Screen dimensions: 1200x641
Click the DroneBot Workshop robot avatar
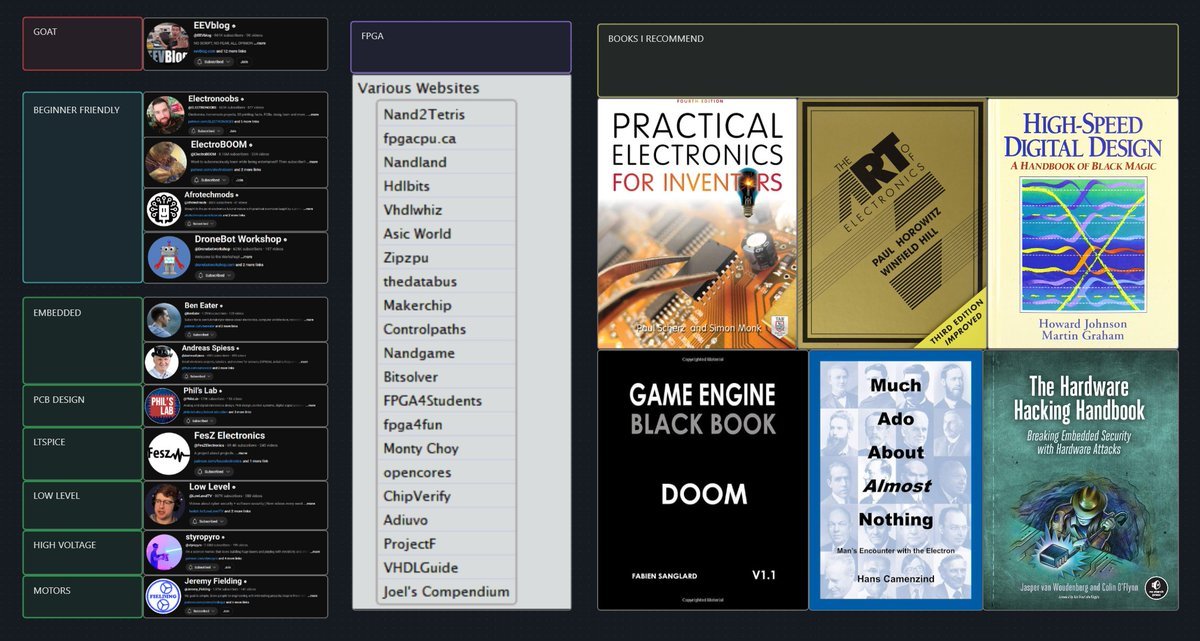click(168, 257)
